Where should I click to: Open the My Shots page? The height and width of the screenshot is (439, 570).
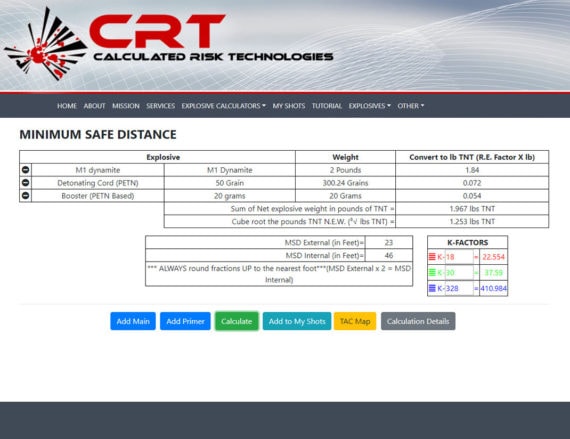[289, 106]
